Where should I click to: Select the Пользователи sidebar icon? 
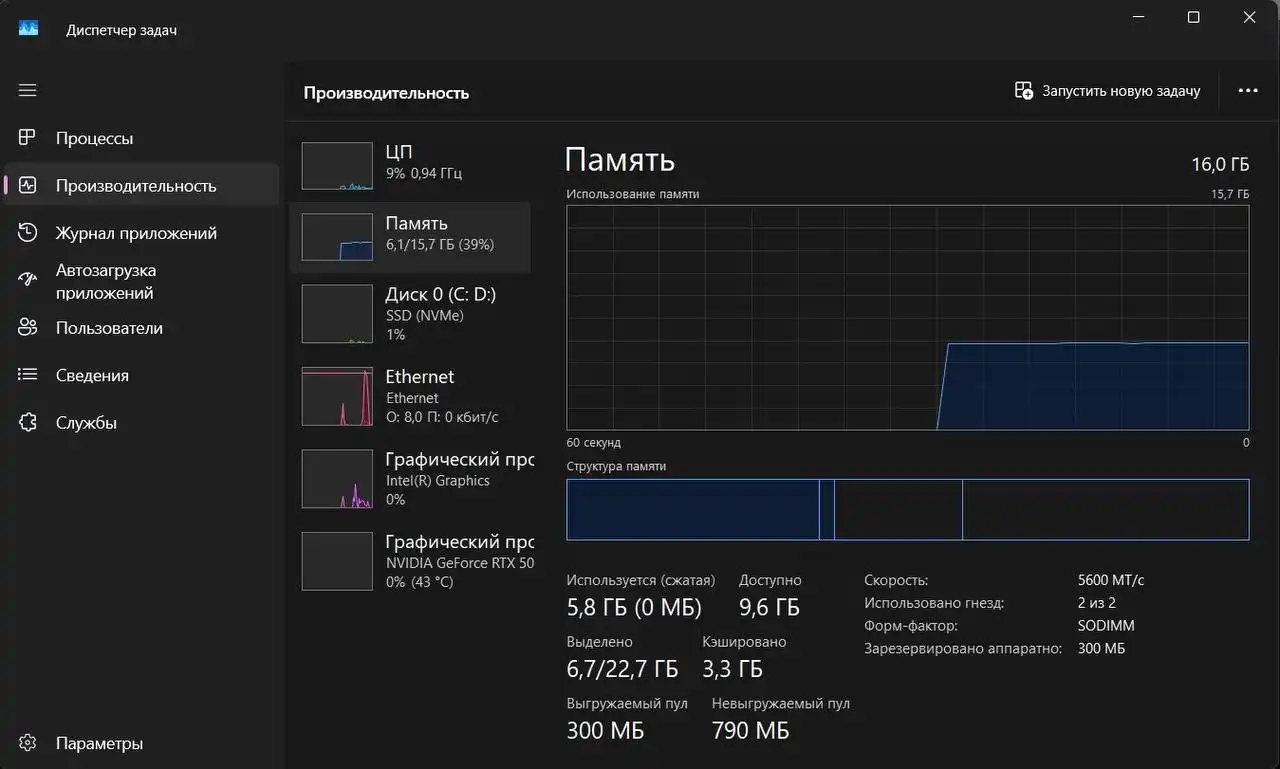[27, 327]
